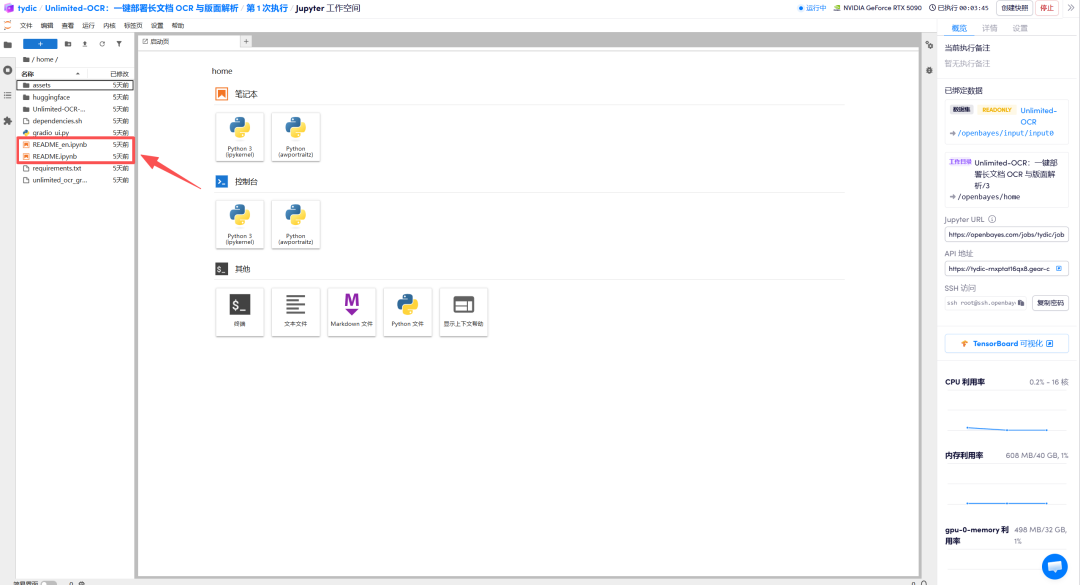The image size is (1080, 585).
Task: Click the 复制密码 button
Action: [1050, 302]
